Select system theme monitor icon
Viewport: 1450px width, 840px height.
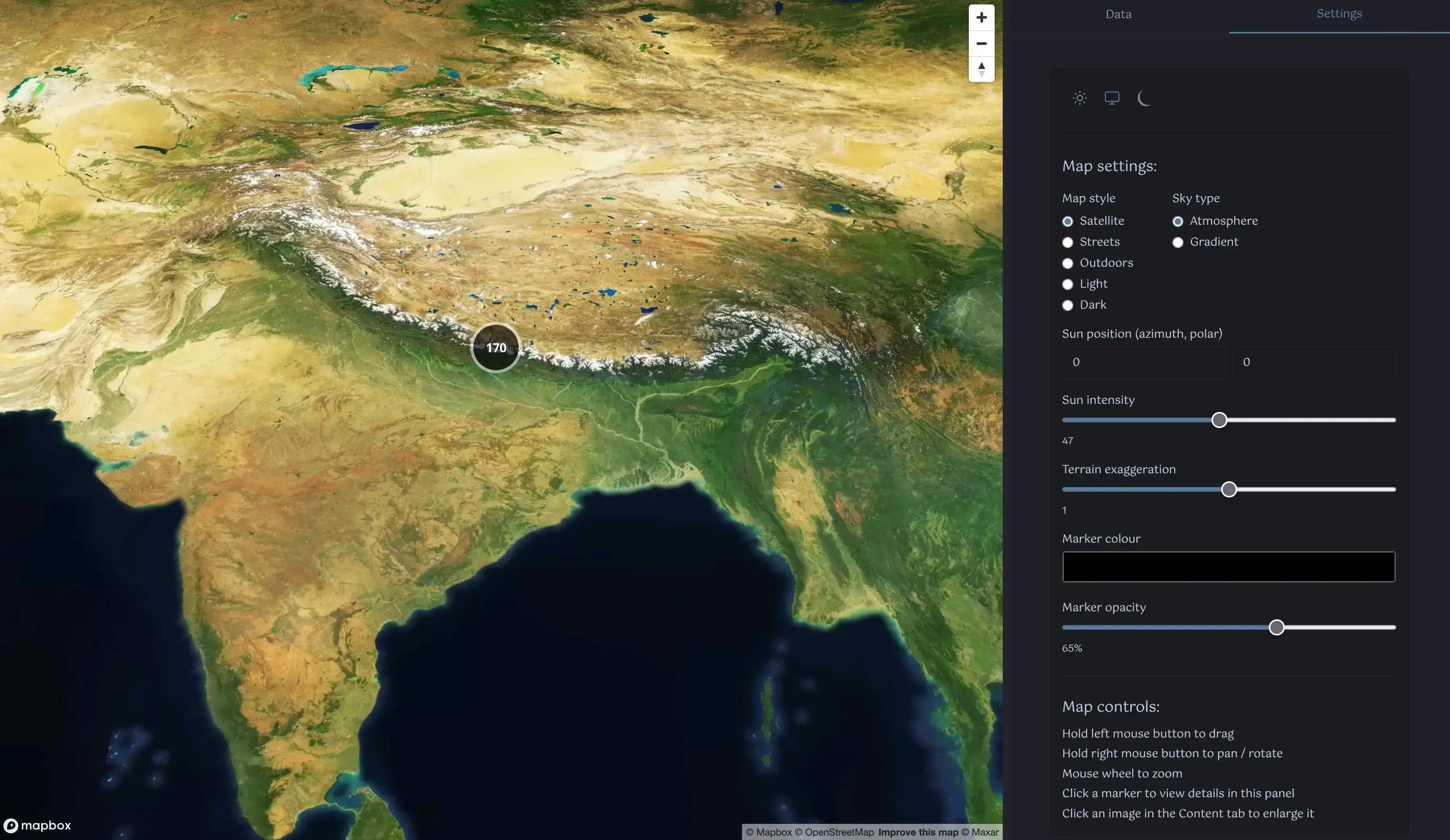pos(1112,98)
